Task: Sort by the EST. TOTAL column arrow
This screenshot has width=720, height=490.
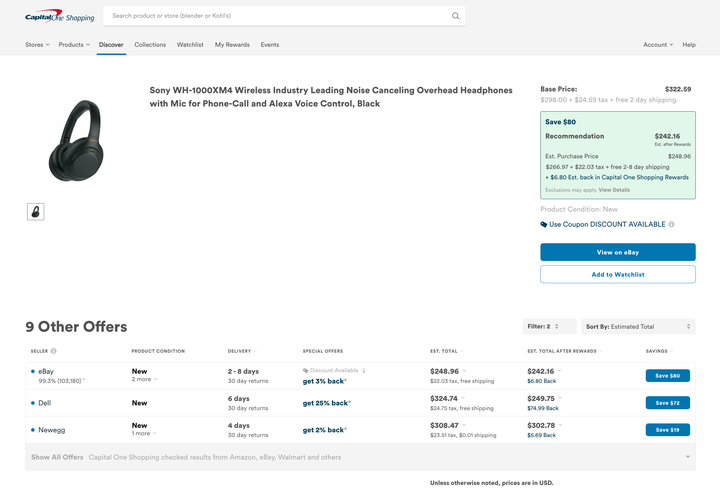Action: (461, 351)
